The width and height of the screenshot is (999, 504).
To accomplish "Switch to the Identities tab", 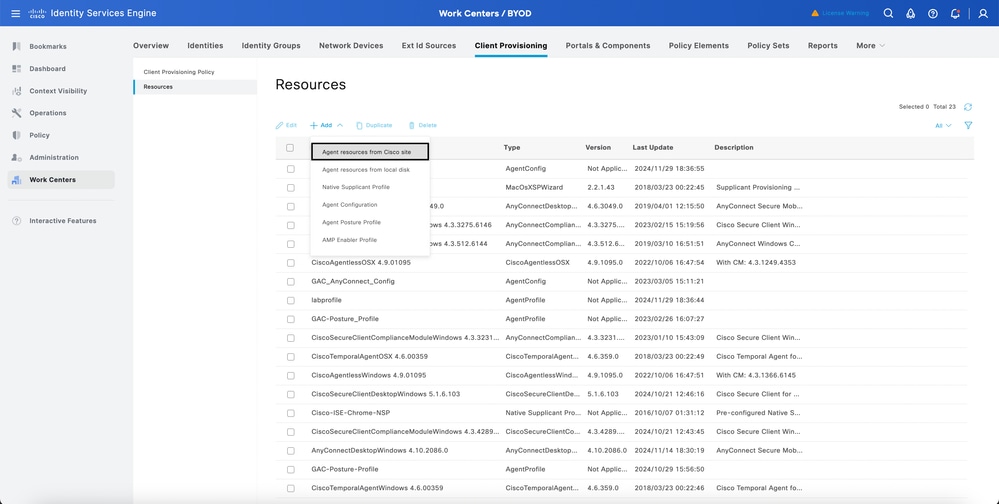I will point(205,46).
